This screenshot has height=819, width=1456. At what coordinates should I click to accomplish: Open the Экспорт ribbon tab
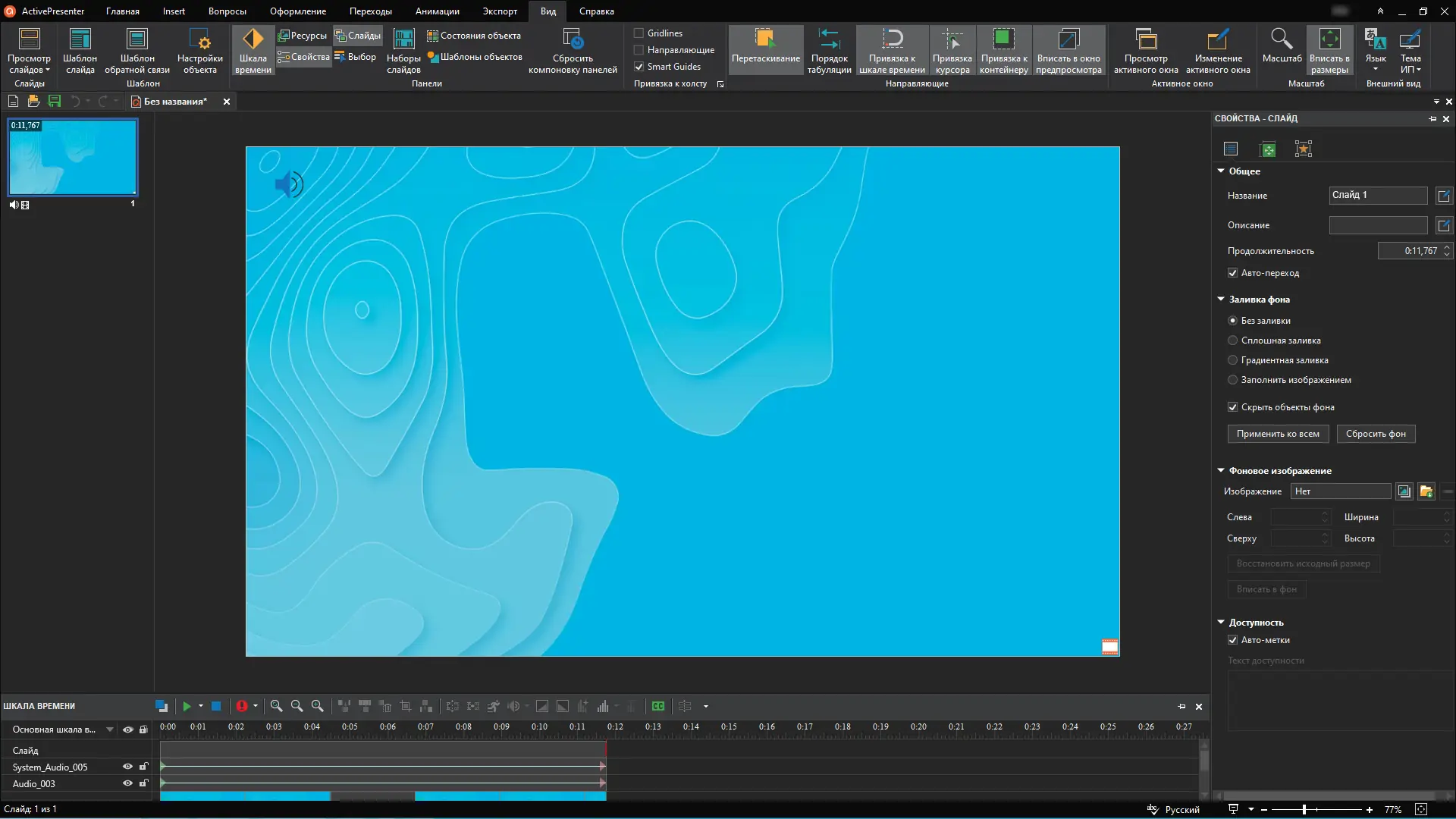pos(500,11)
